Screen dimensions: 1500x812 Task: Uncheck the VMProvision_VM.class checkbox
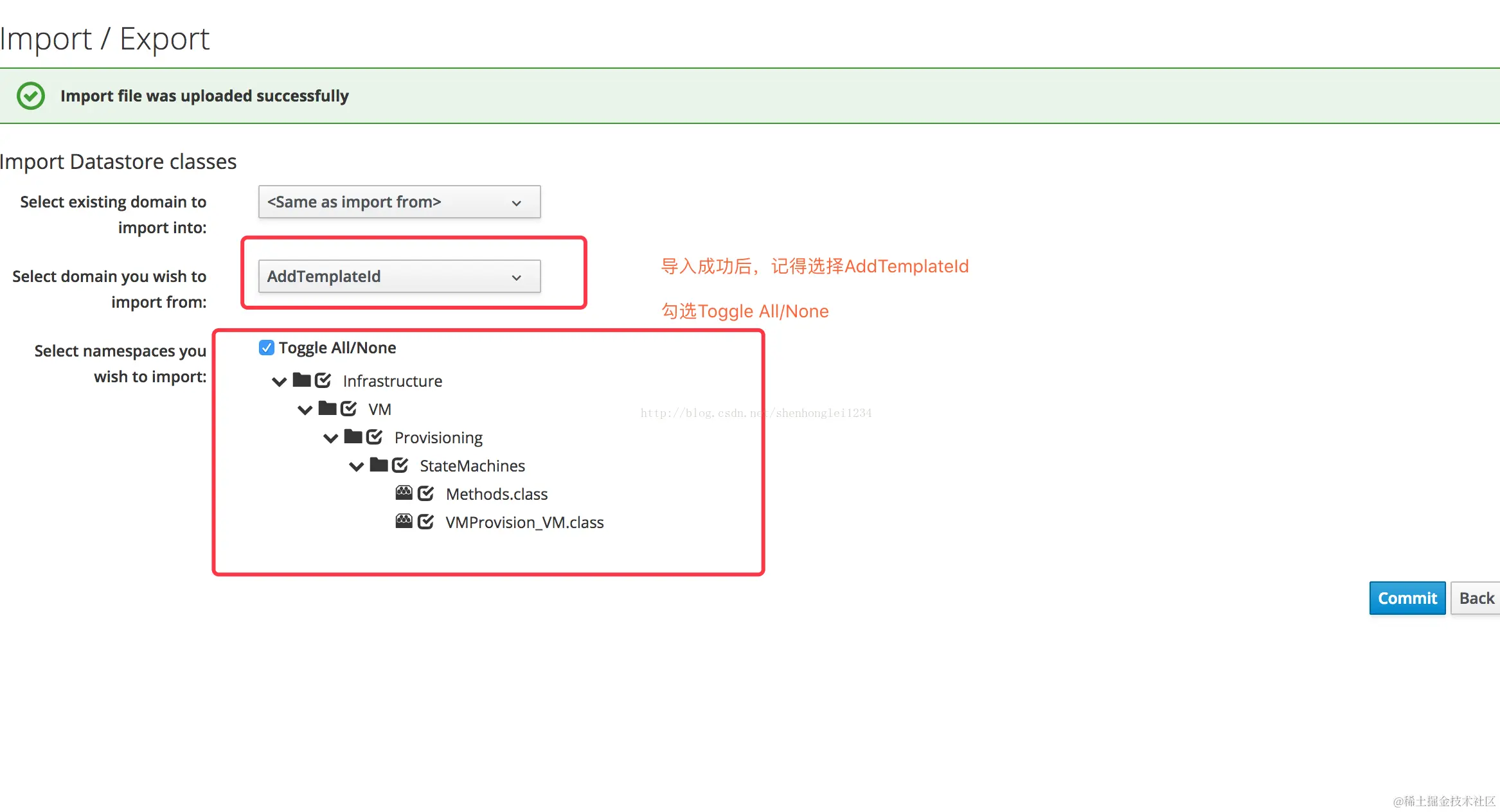point(425,522)
